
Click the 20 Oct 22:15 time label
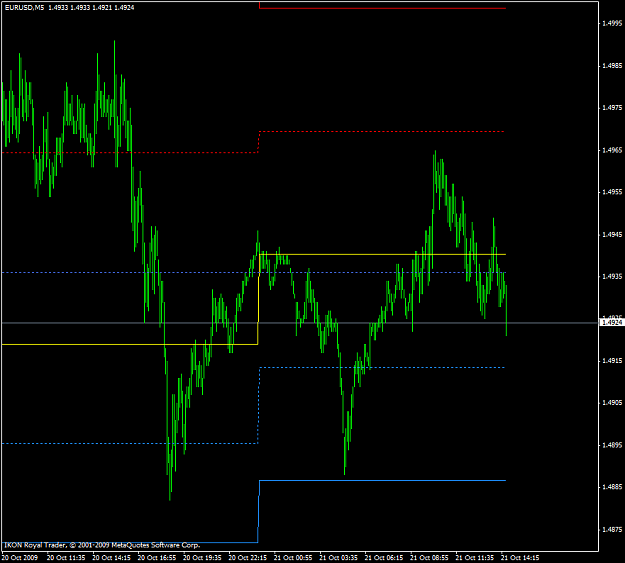pos(248,557)
